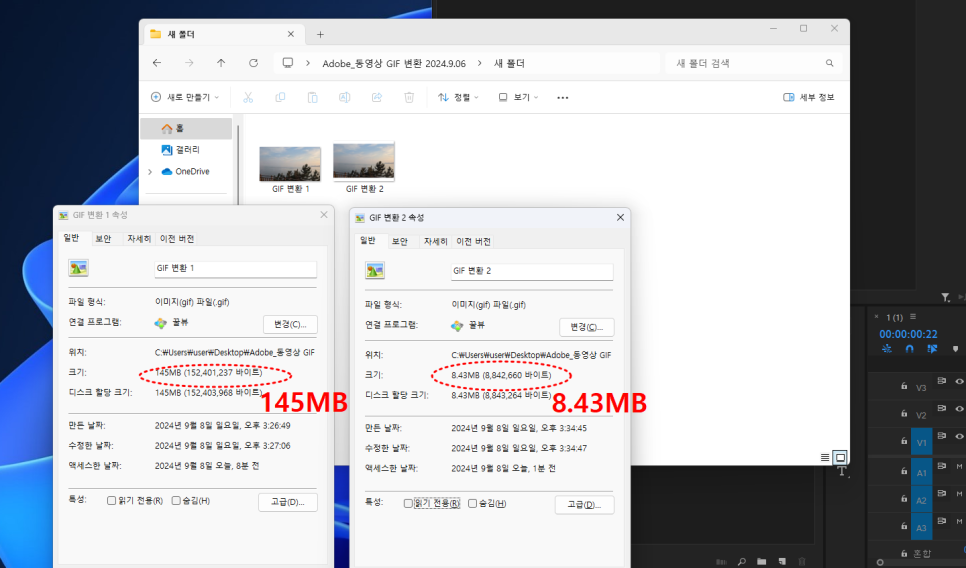The height and width of the screenshot is (568, 966).
Task: Open the sequence 1 (1) panel menu
Action: click(913, 317)
